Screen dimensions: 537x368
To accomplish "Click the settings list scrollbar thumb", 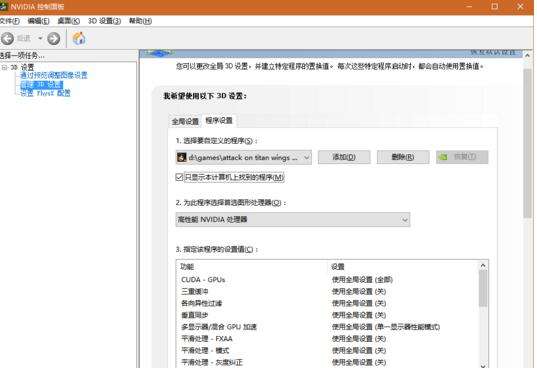I will point(483,288).
